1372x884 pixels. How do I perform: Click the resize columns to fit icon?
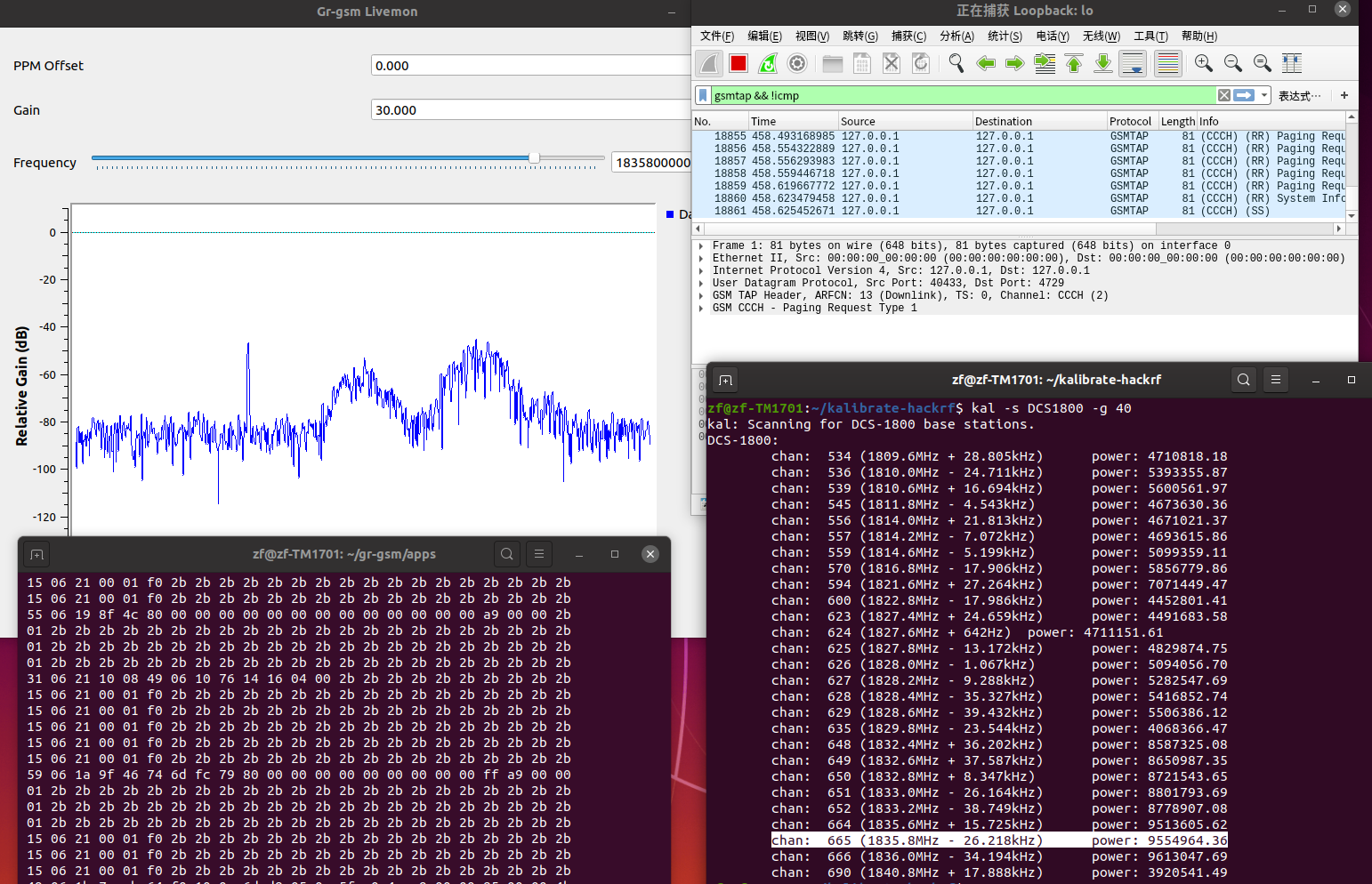1292,63
